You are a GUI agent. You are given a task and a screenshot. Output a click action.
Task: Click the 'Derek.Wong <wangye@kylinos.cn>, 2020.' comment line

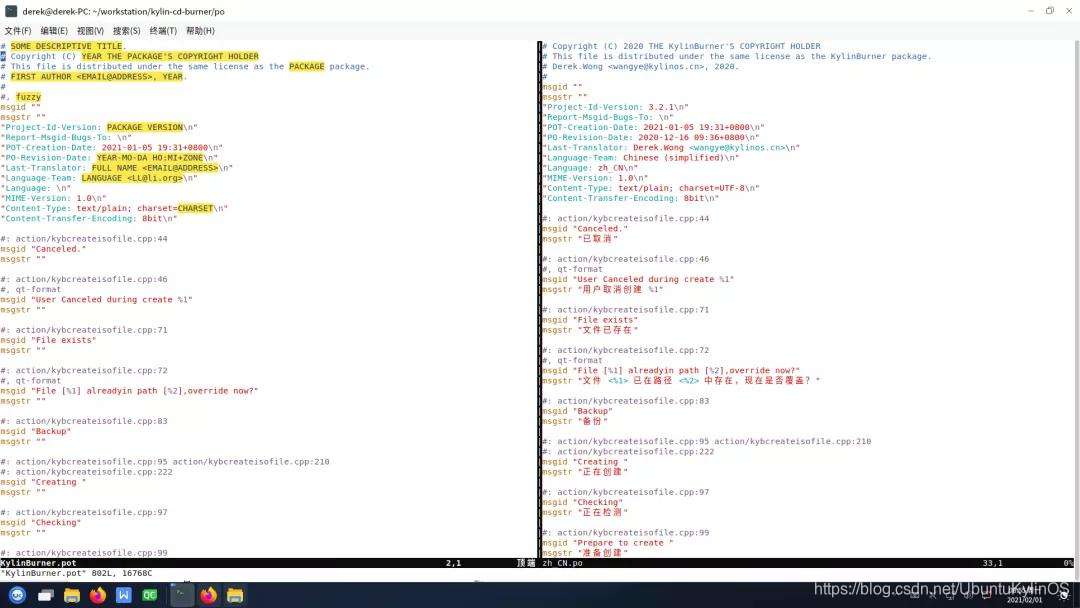[641, 67]
